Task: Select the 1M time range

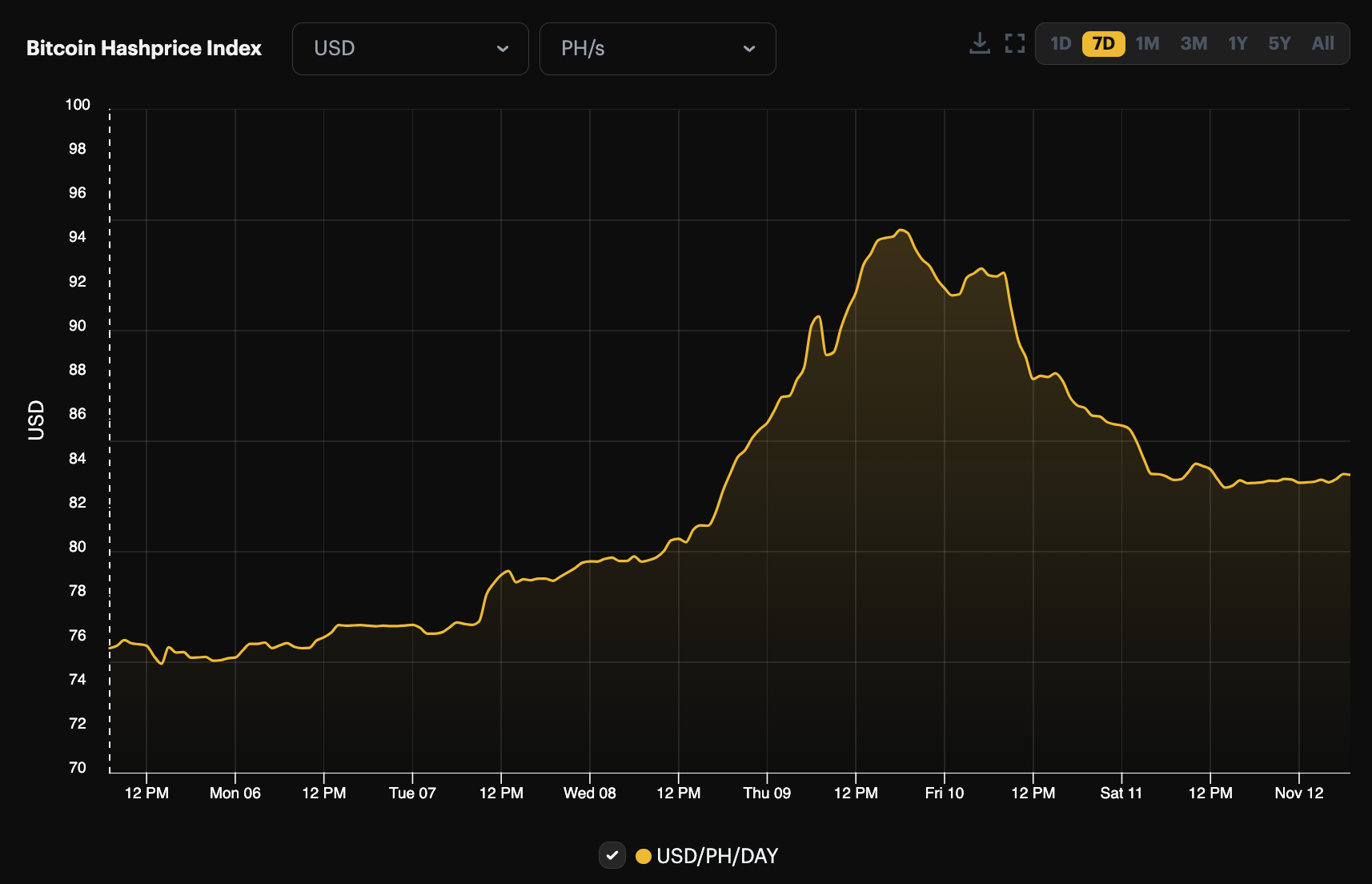Action: 1147,44
